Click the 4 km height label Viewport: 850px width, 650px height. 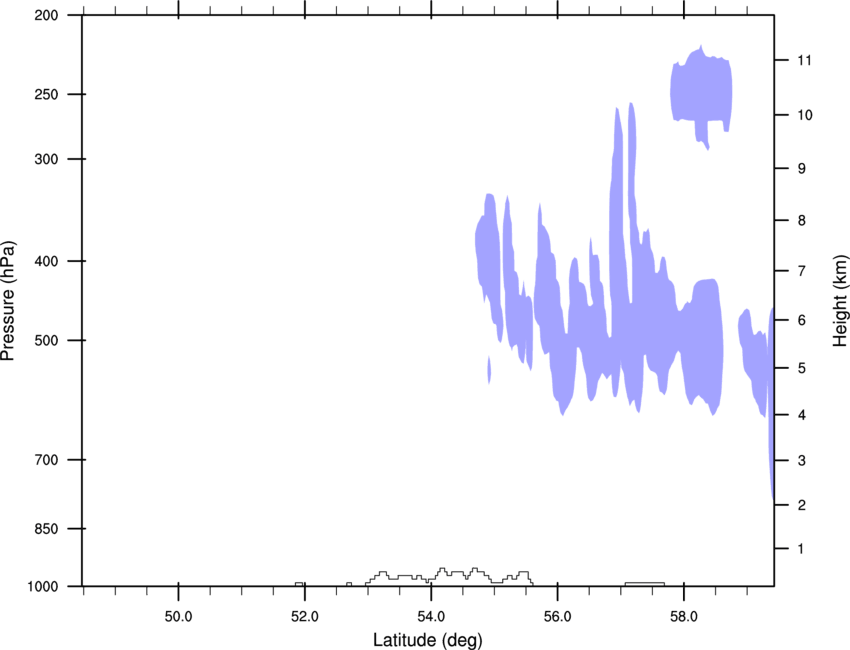pyautogui.click(x=802, y=415)
